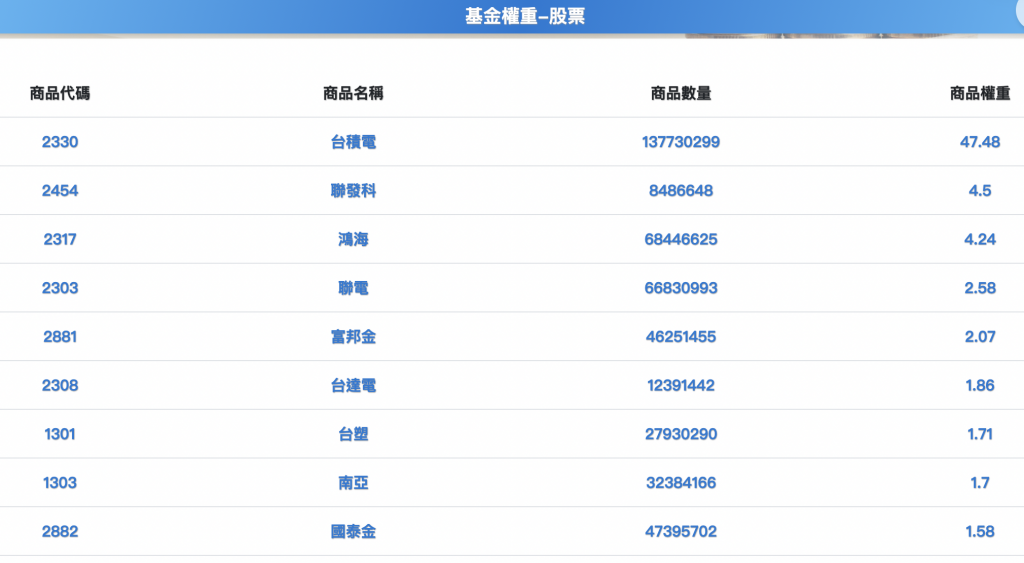Click stock name 台積電
This screenshot has width=1024, height=563.
pos(353,142)
